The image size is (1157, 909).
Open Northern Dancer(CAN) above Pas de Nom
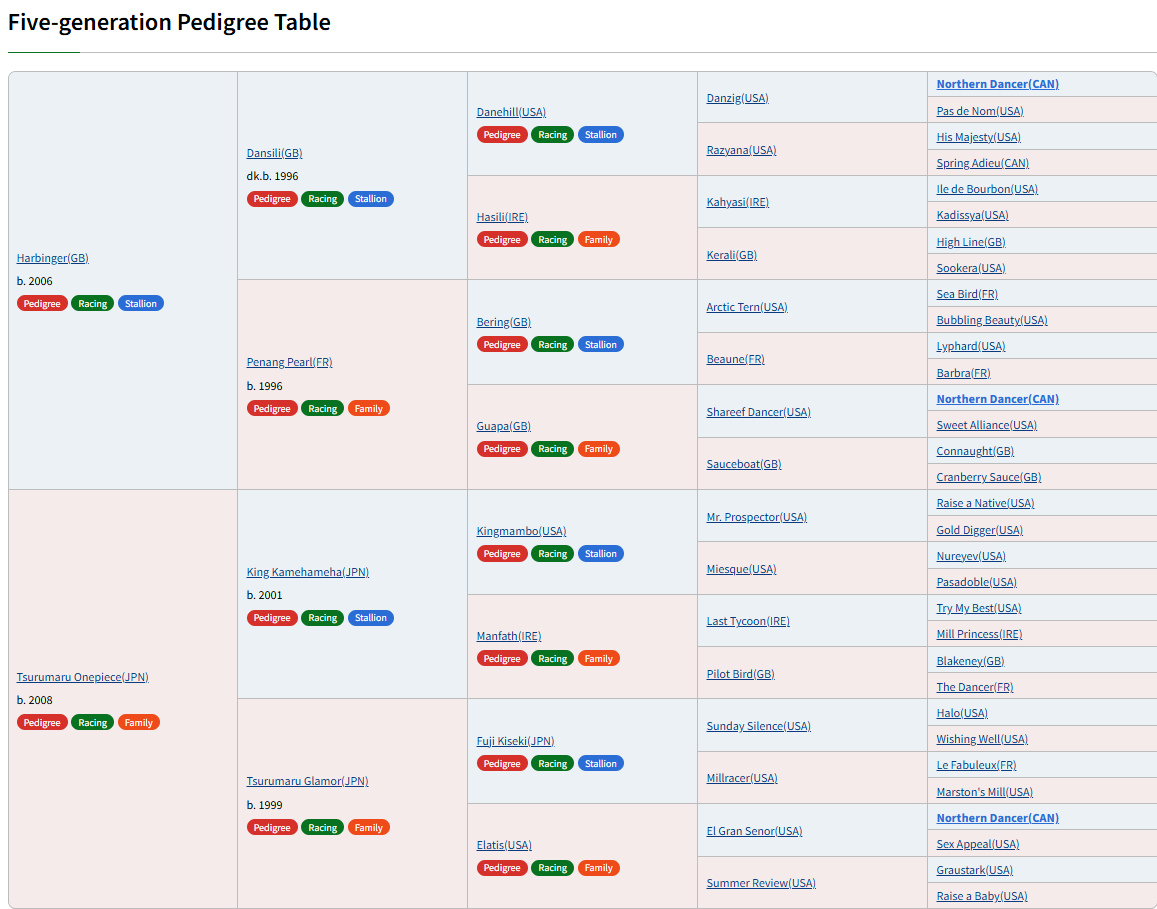point(998,84)
